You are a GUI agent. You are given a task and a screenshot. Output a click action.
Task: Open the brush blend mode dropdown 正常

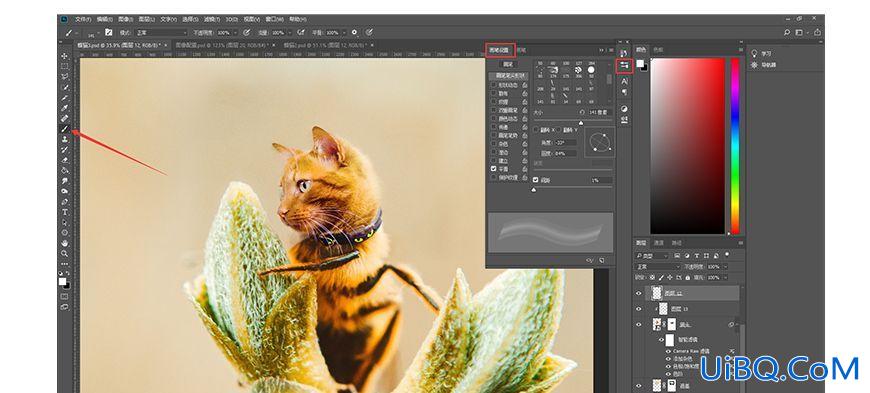(161, 33)
